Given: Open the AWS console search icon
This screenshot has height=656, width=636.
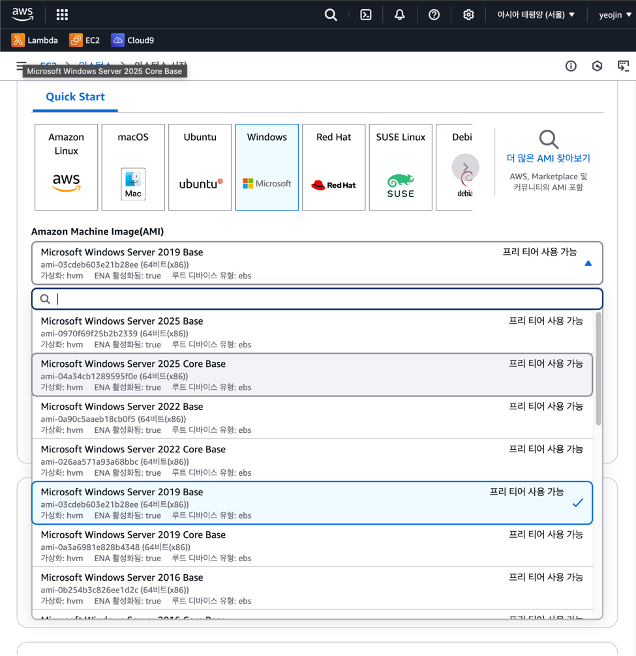Looking at the screenshot, I should pyautogui.click(x=331, y=15).
